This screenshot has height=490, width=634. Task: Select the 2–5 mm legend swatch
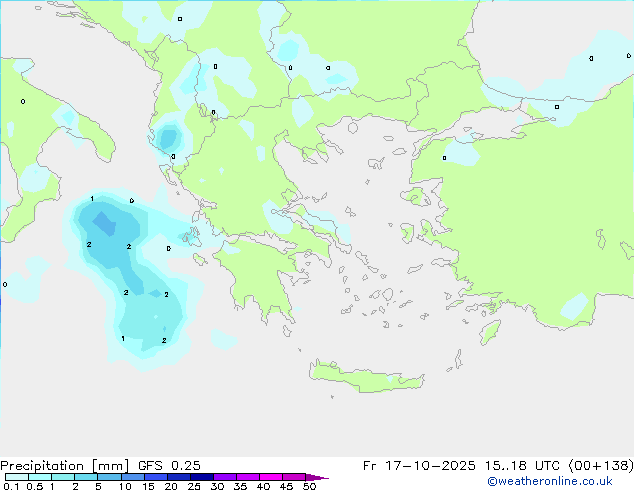click(86, 477)
